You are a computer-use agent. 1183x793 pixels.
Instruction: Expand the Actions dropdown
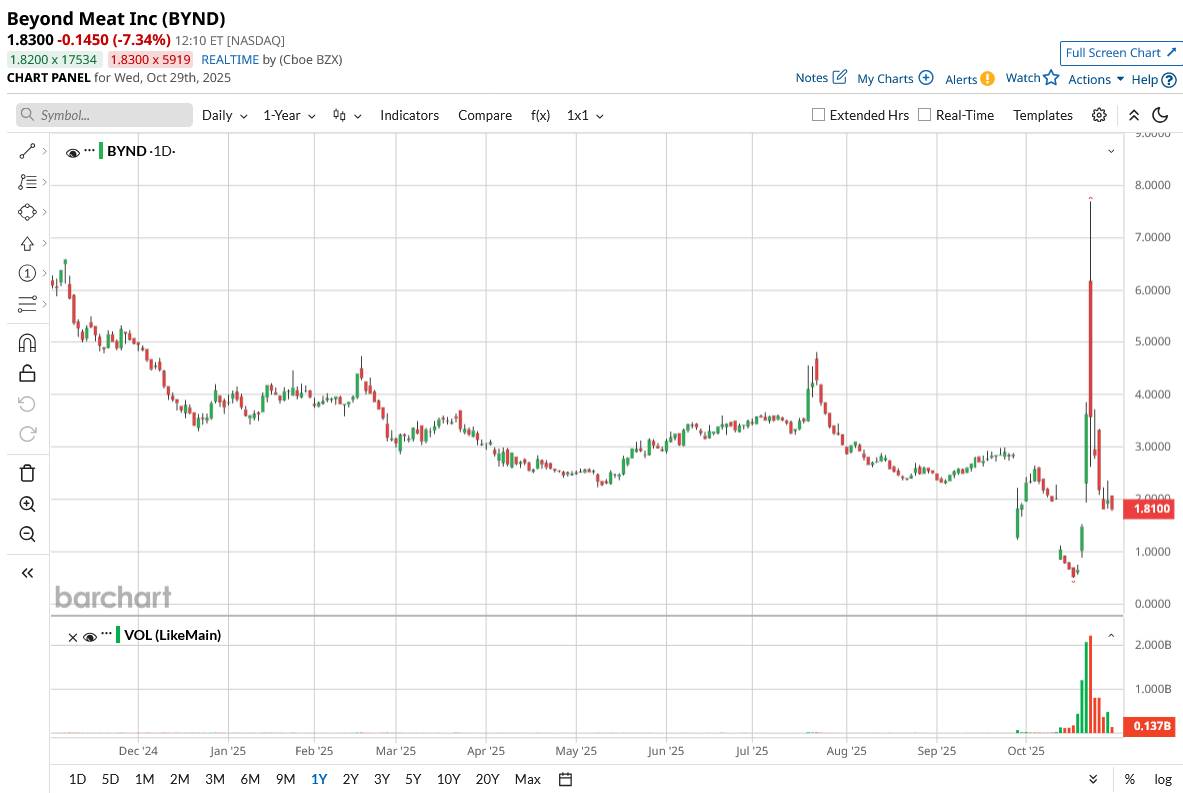(1096, 79)
